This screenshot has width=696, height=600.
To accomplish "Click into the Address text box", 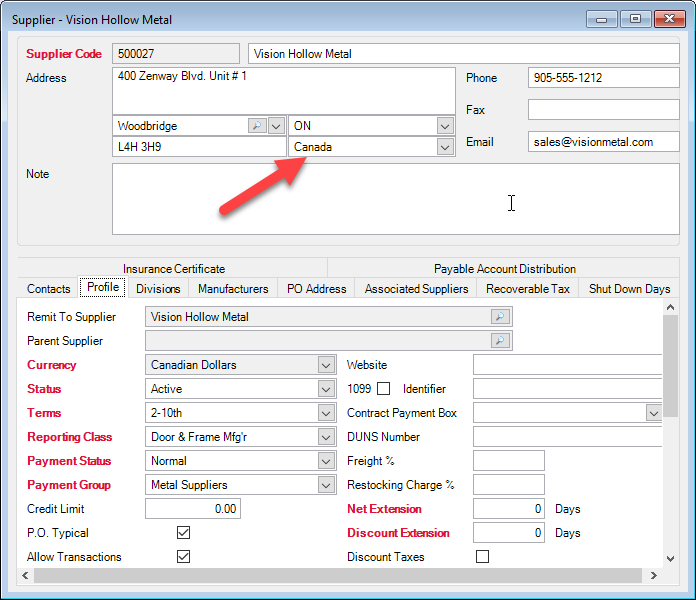I will click(284, 91).
